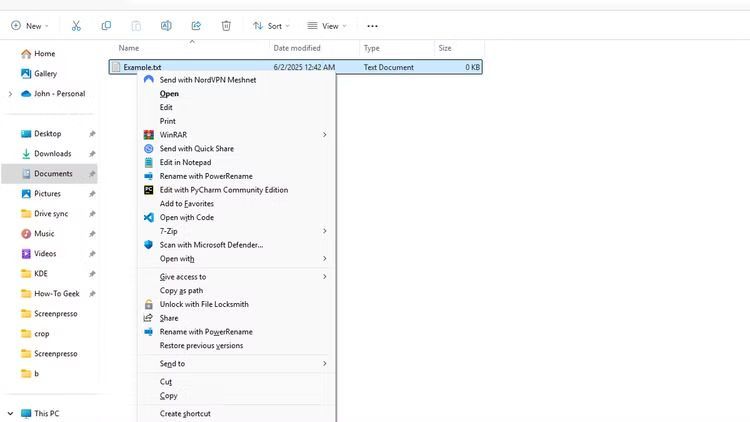
Task: Open the three-dot See more menu
Action: [x=372, y=25]
